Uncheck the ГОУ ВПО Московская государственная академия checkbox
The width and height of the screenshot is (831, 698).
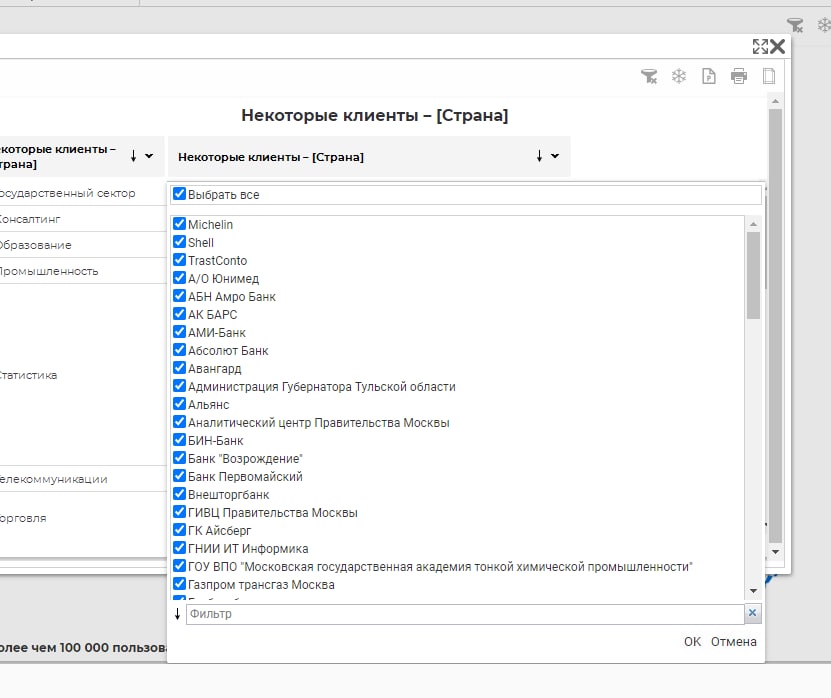click(180, 566)
